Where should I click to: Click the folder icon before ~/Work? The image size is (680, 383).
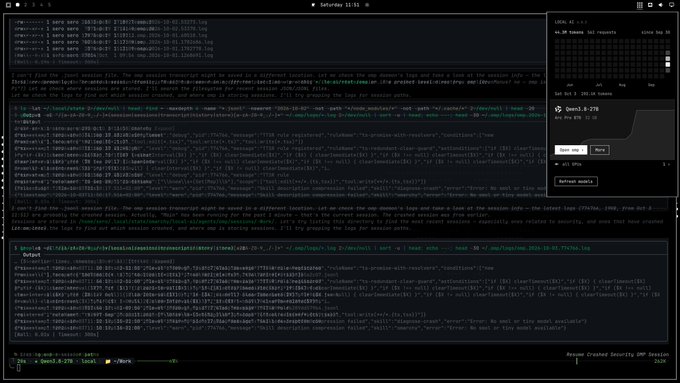point(108,361)
